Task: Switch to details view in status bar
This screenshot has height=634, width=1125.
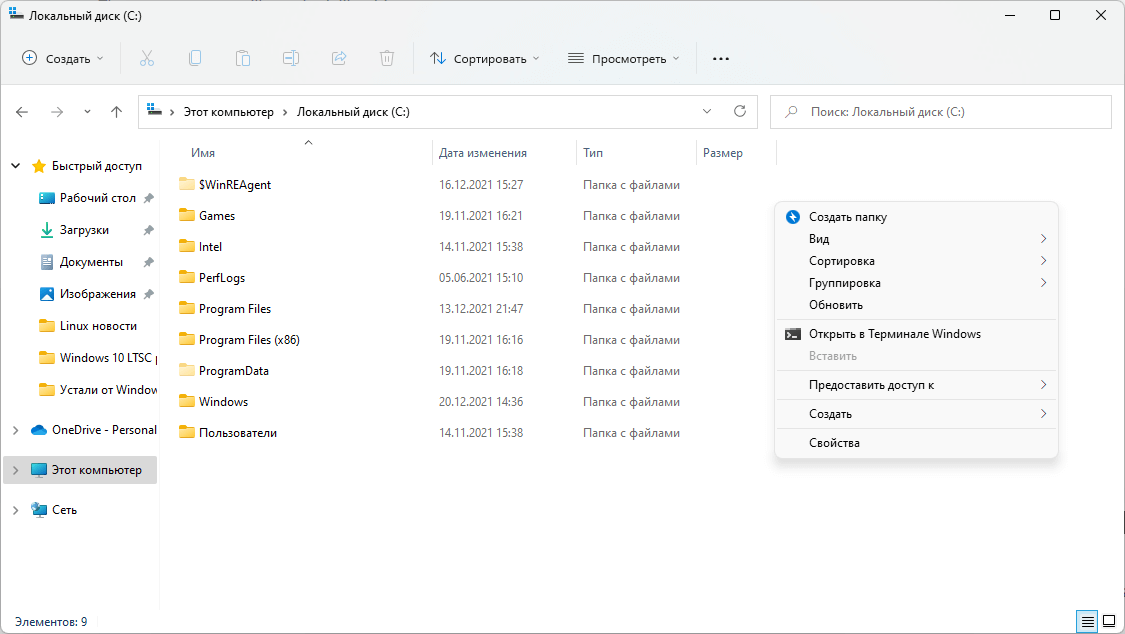Action: [1088, 621]
